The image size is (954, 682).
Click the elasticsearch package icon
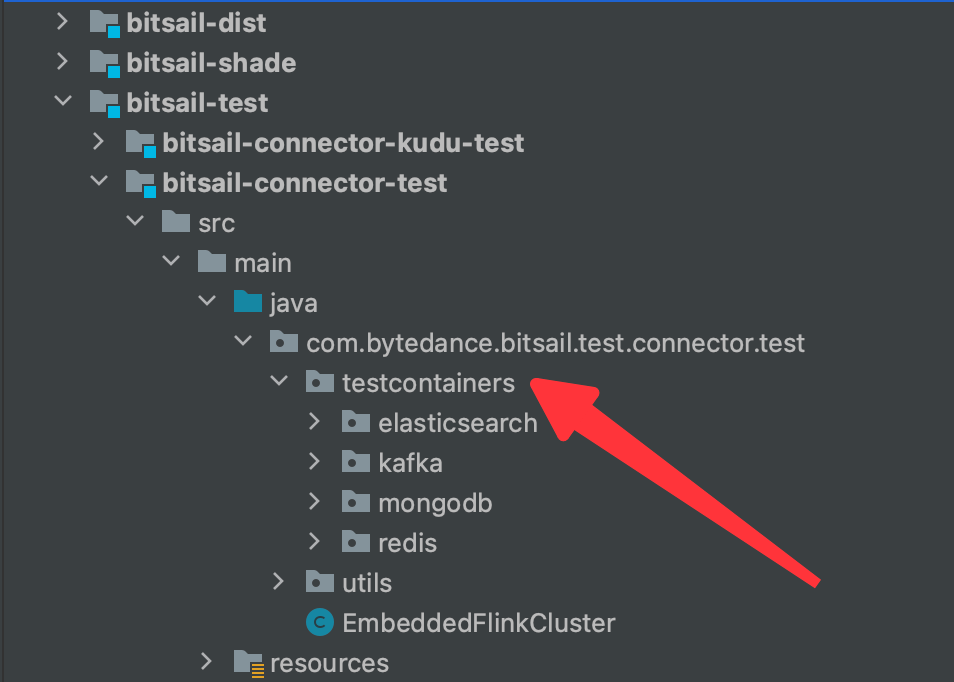pyautogui.click(x=356, y=423)
